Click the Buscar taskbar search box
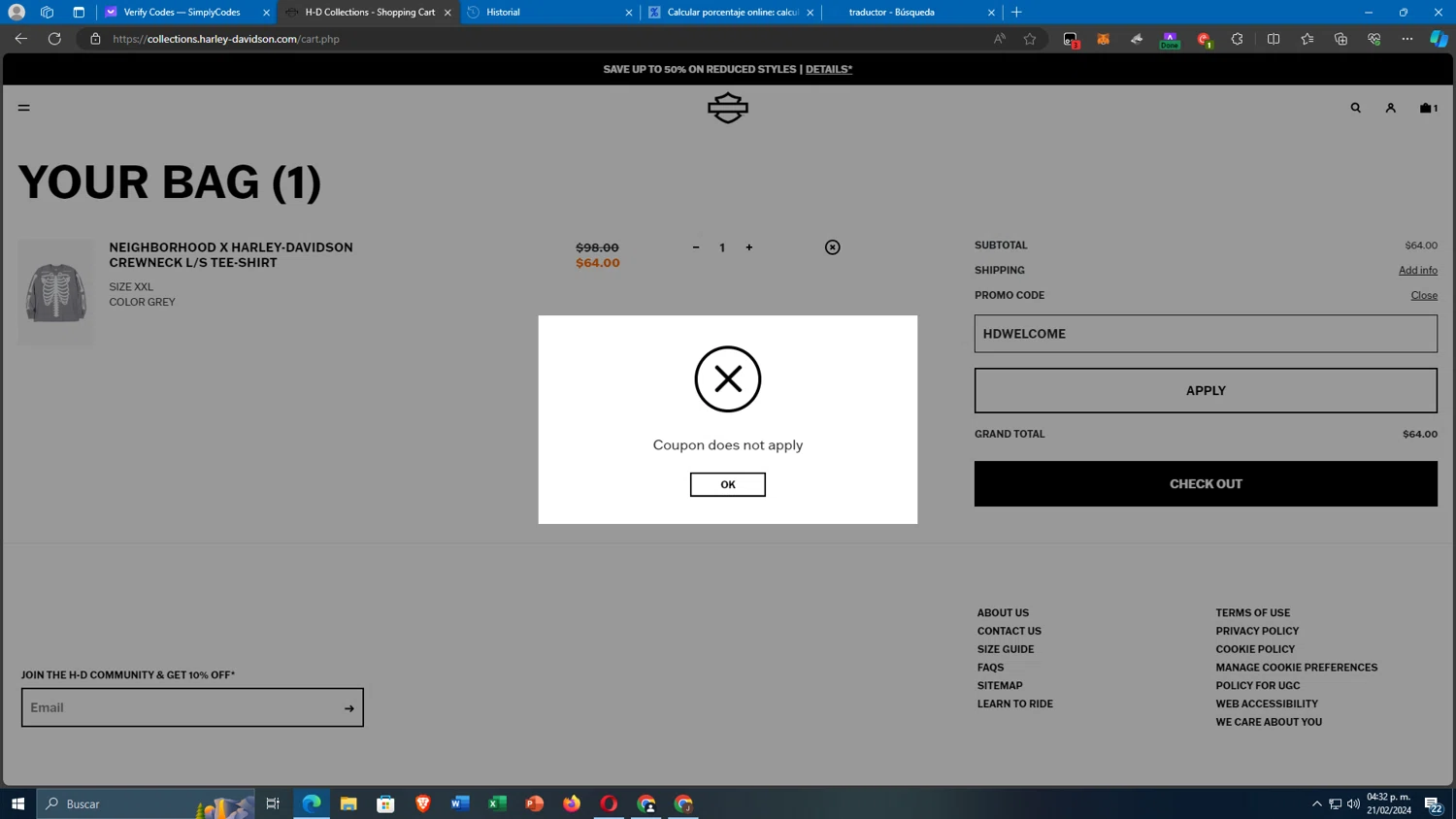 [x=146, y=803]
